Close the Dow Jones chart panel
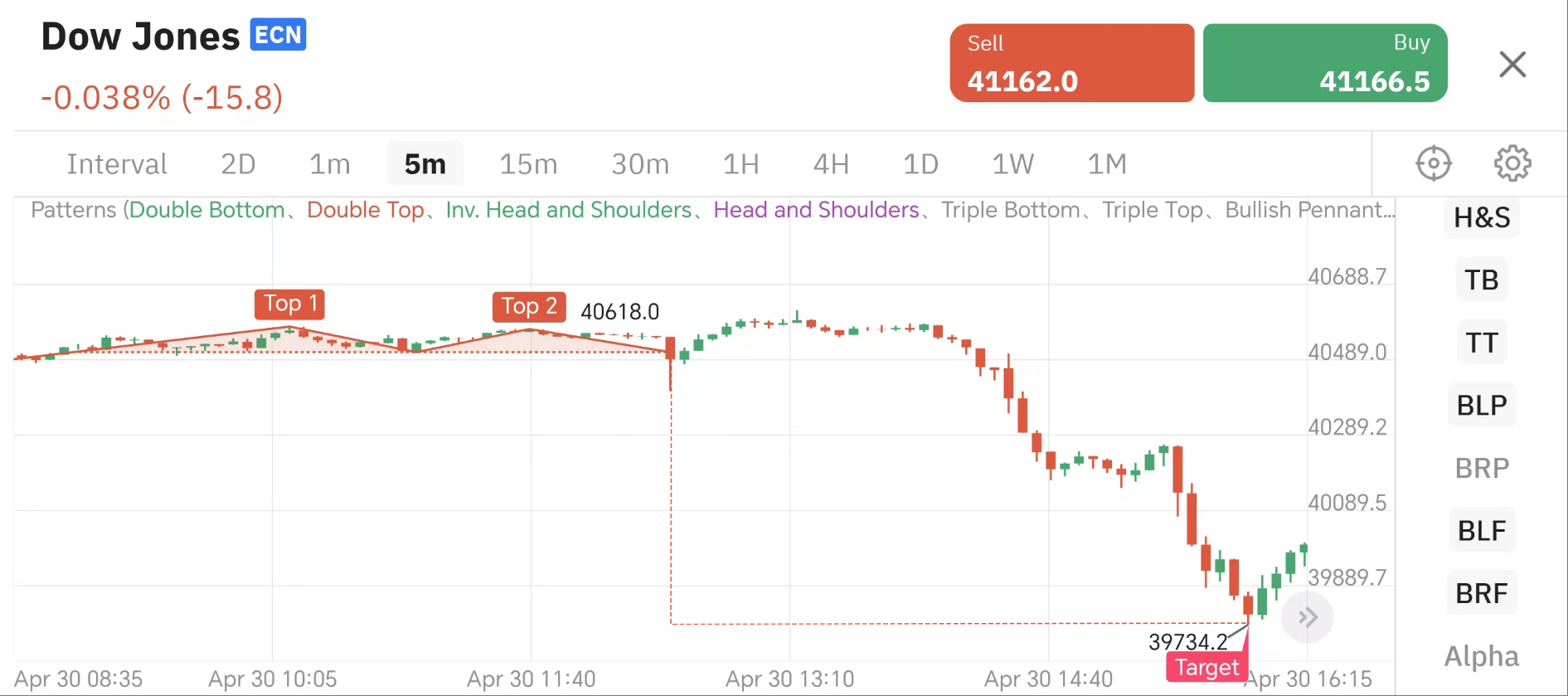Screen dimensions: 1568x696 pyautogui.click(x=1512, y=64)
